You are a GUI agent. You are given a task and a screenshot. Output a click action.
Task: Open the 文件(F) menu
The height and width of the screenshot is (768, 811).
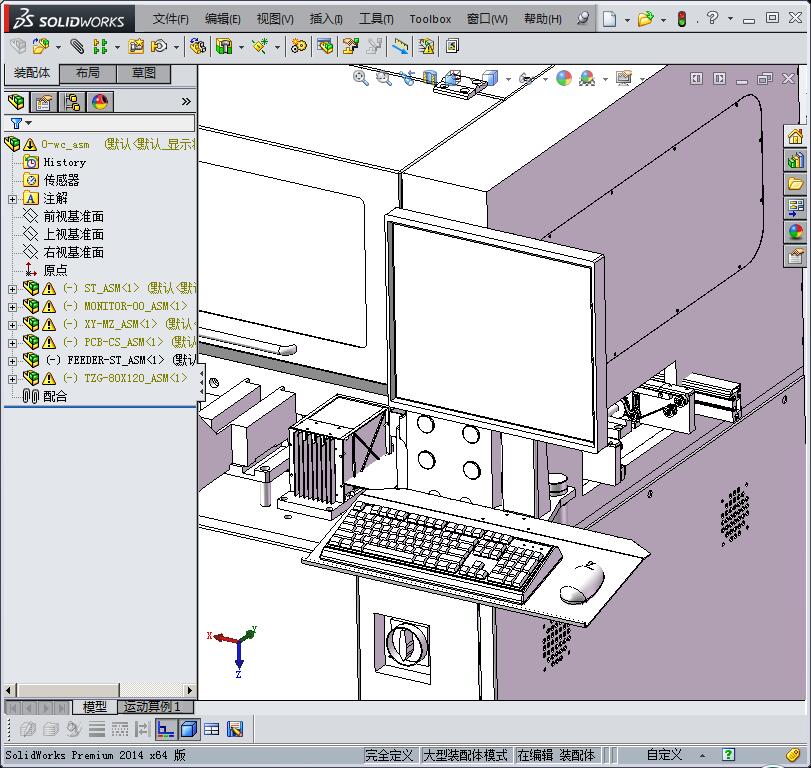[x=171, y=19]
